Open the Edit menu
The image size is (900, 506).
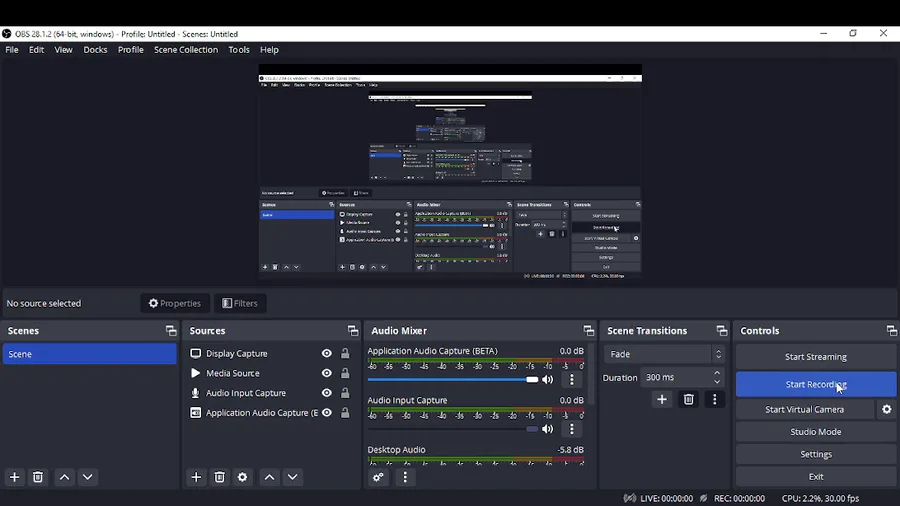point(36,49)
